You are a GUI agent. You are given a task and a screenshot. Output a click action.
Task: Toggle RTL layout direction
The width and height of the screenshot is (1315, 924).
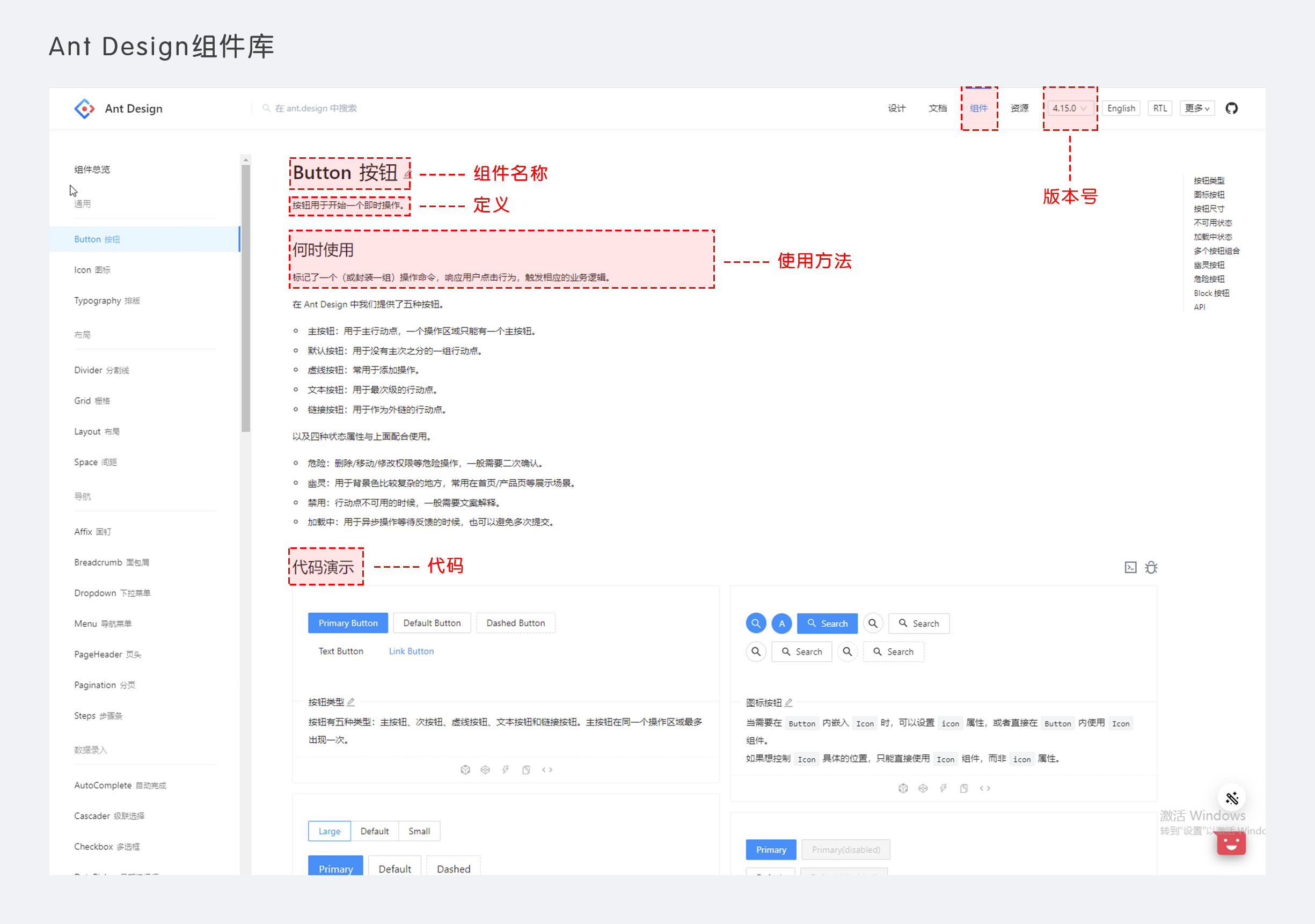[1160, 108]
